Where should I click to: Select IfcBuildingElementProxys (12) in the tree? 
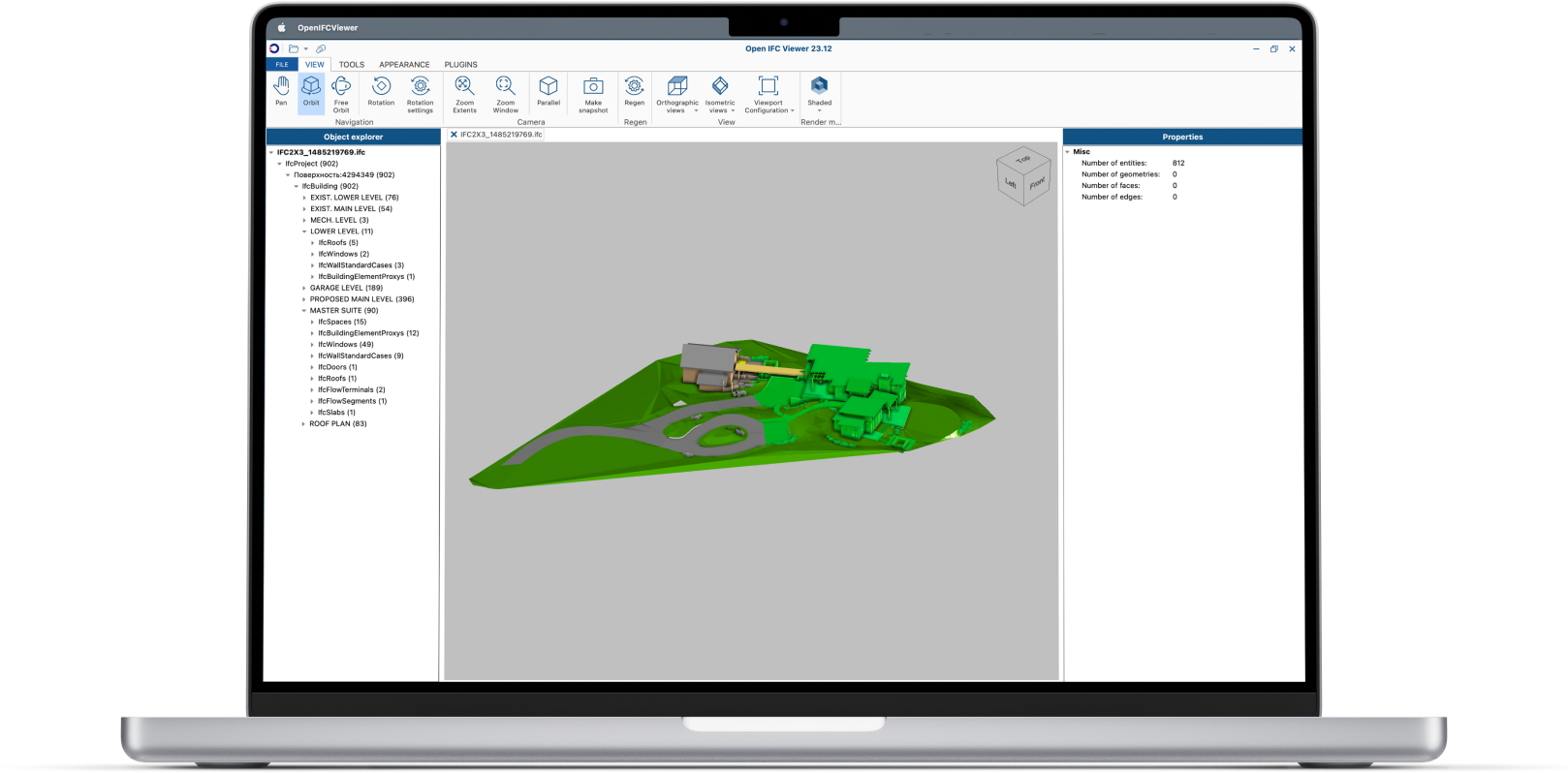point(368,333)
